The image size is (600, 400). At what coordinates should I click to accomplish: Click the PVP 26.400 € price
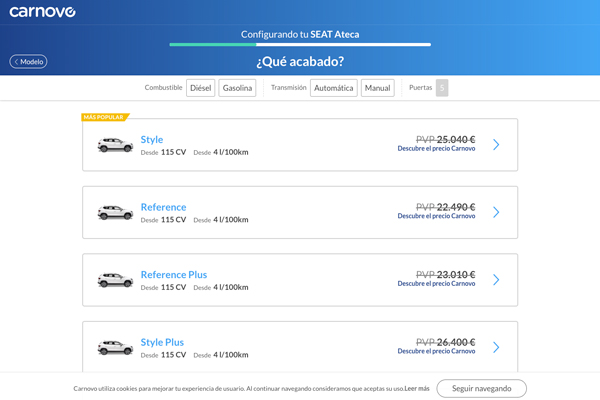point(446,342)
